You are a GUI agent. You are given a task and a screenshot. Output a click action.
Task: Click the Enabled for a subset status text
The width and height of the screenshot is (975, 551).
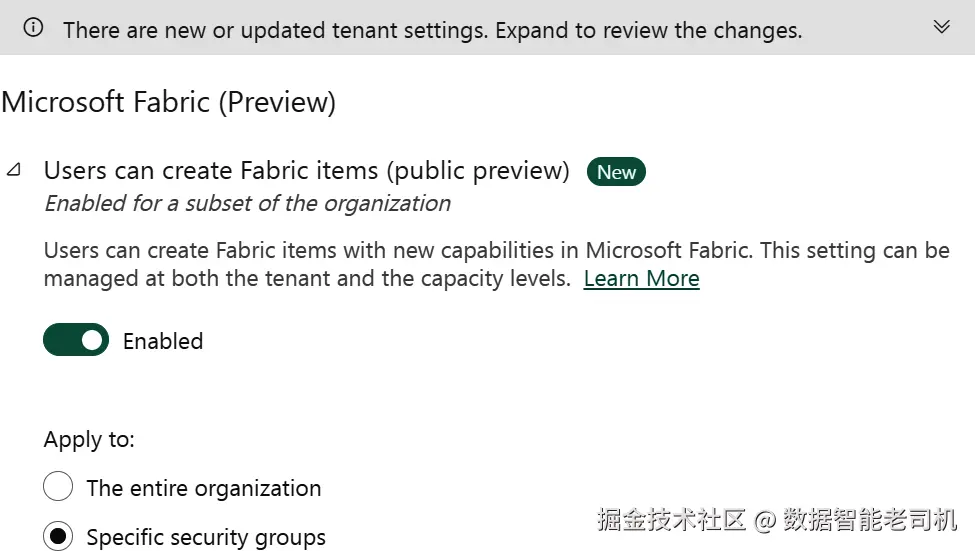coord(247,204)
